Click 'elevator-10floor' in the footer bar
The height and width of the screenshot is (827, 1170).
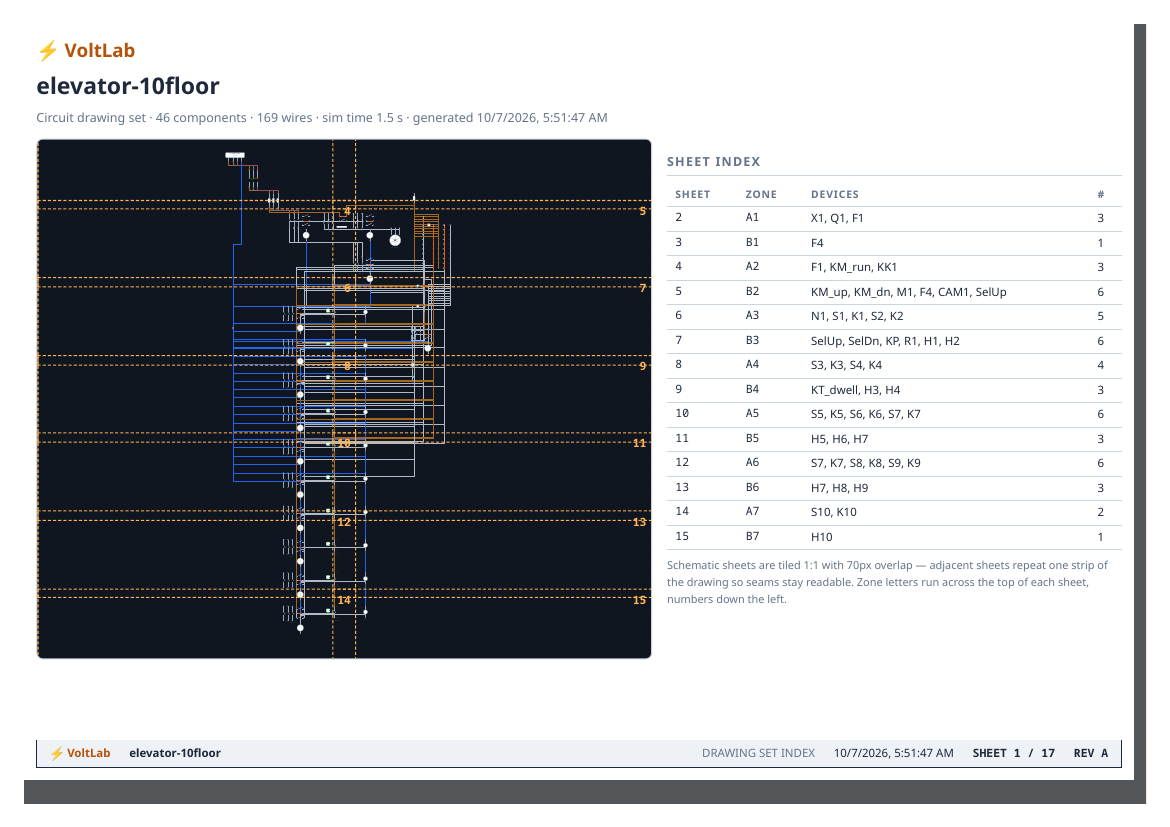tap(175, 753)
